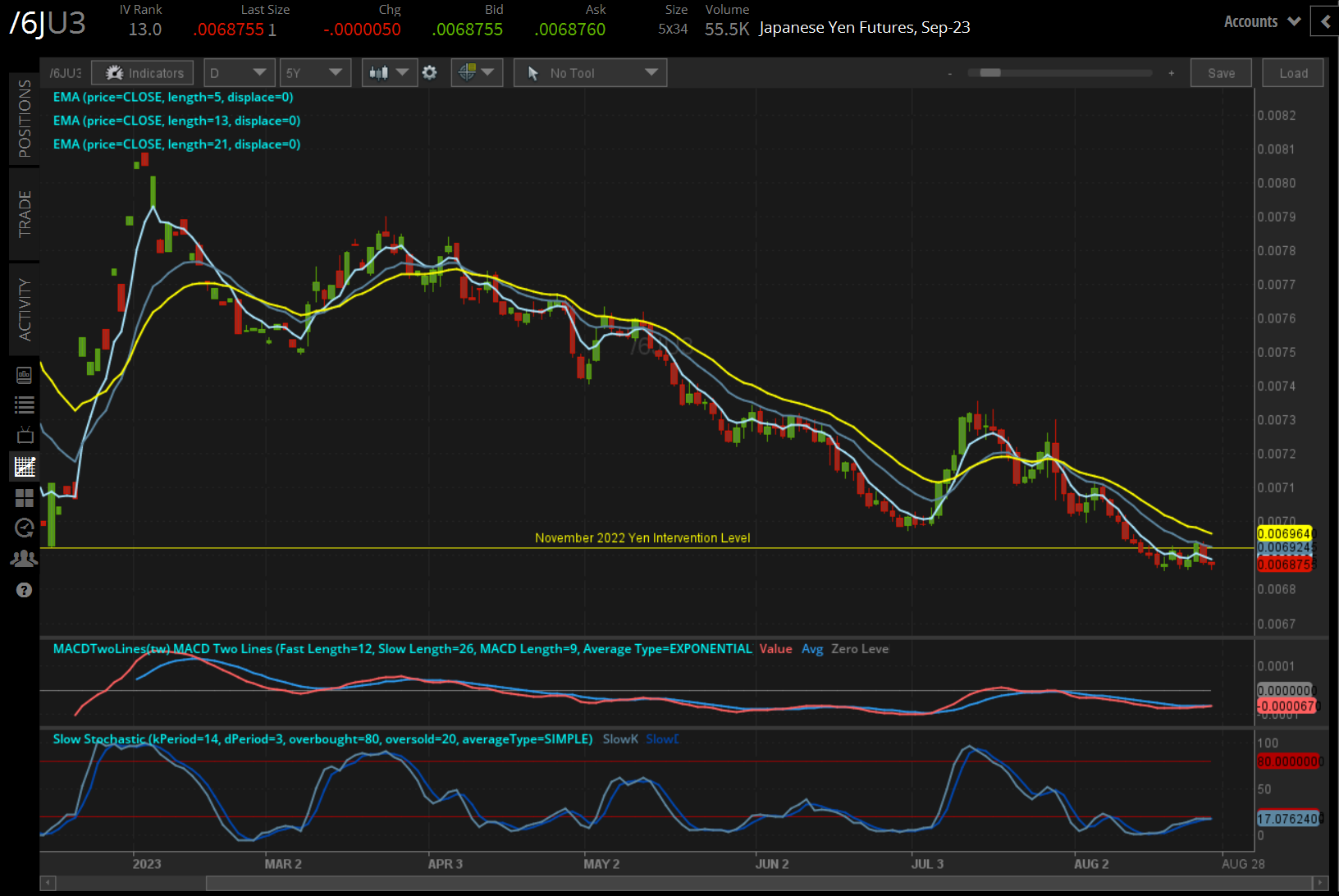This screenshot has height=896, width=1339.
Task: Open the 5Y time range dropdown
Action: click(x=315, y=73)
